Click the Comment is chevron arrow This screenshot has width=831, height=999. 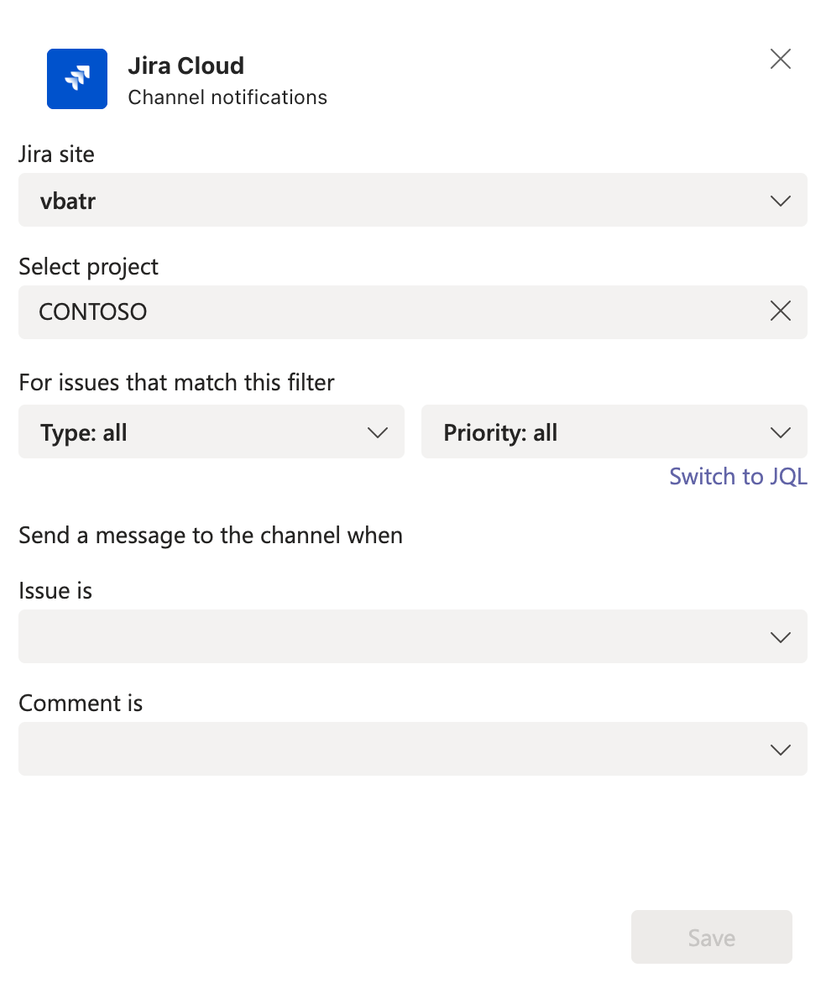click(780, 749)
